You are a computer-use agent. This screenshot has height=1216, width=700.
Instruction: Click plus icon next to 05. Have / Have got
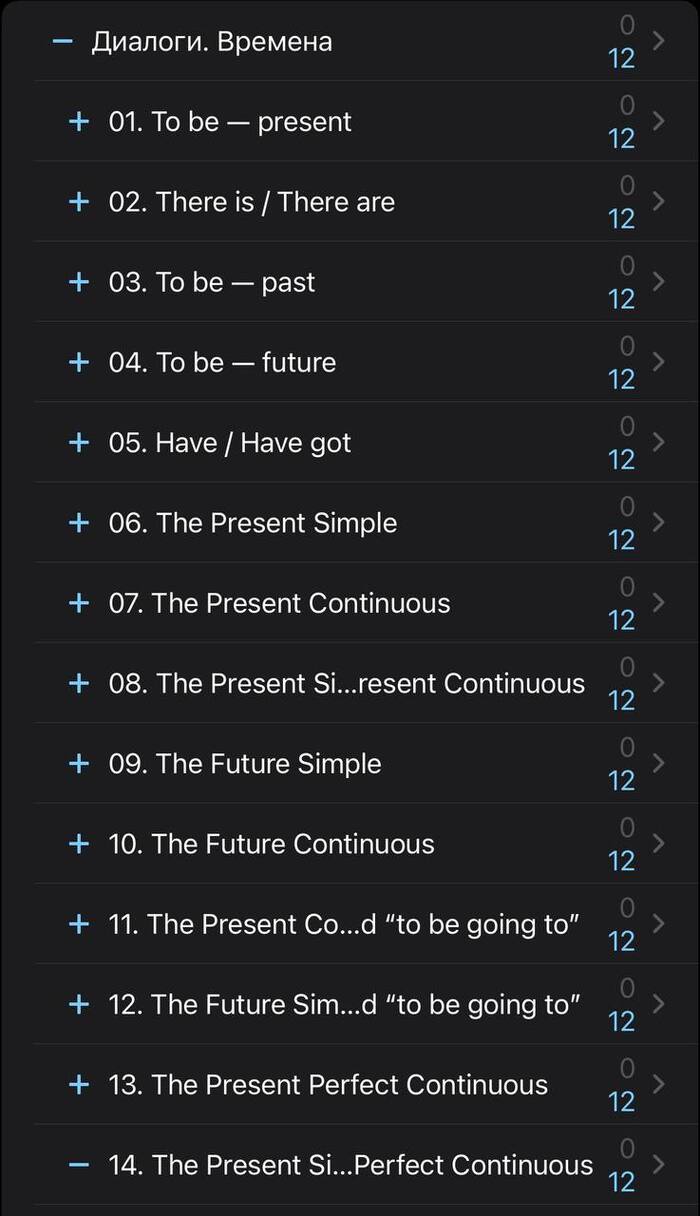click(78, 442)
